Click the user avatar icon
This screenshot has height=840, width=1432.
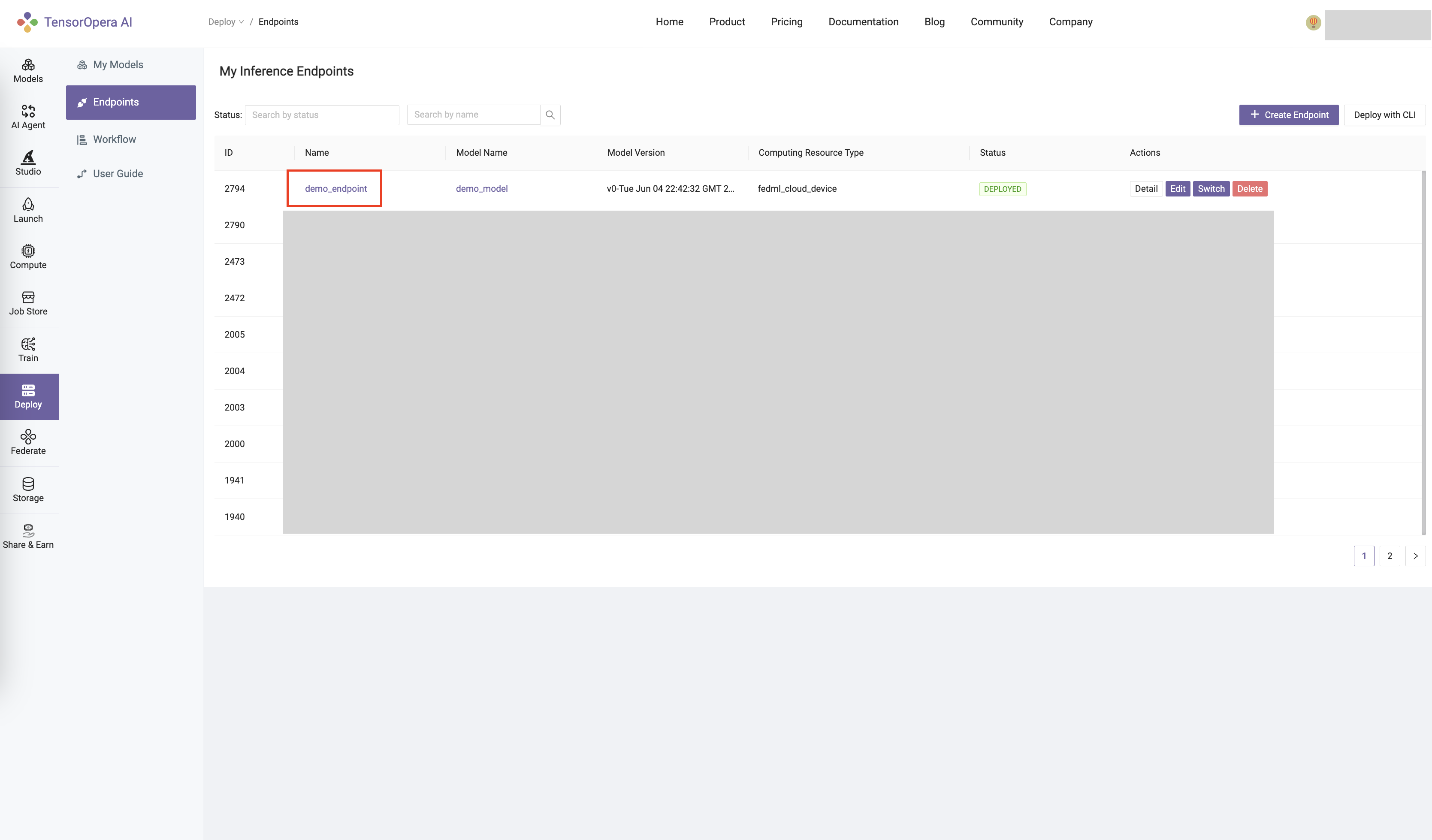(1313, 23)
